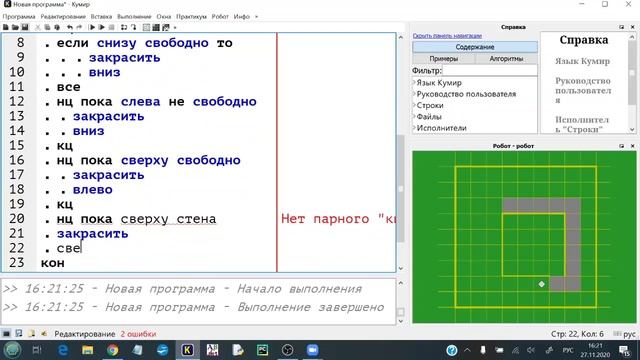Image resolution: width=640 pixels, height=360 pixels.
Task: Open the Практикум menu
Action: pyautogui.click(x=191, y=17)
